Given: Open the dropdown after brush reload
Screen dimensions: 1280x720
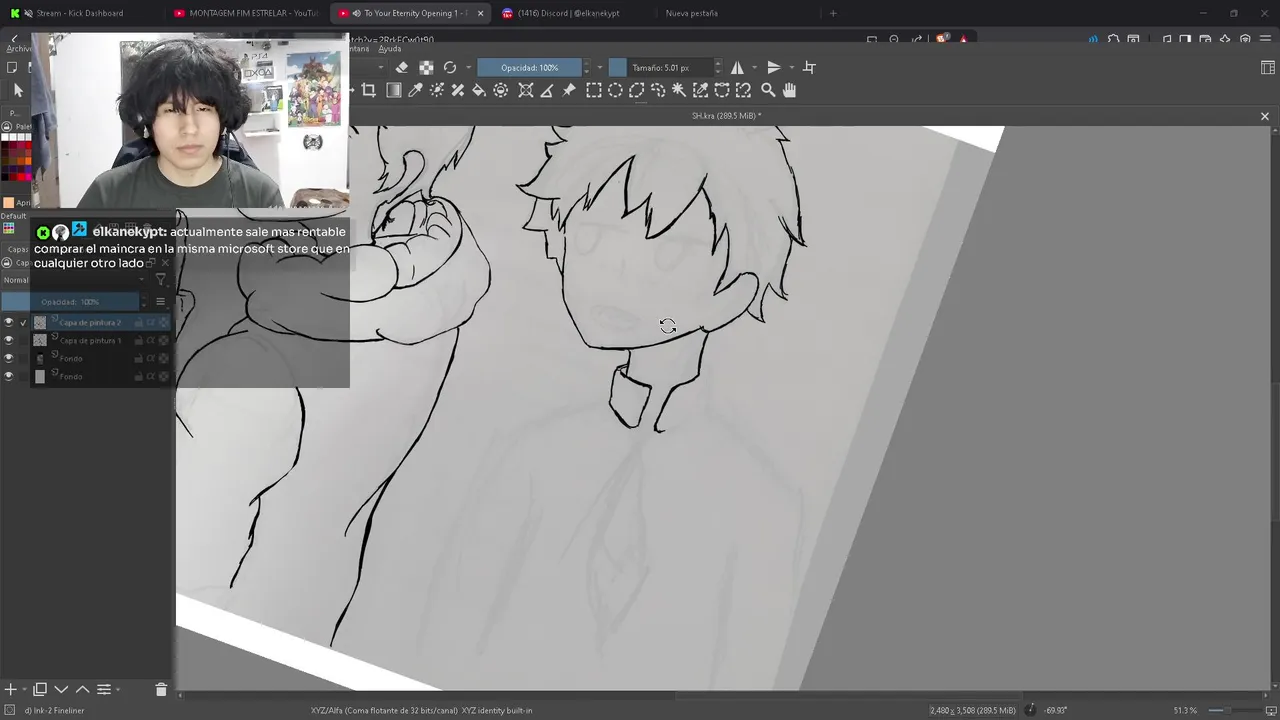Looking at the screenshot, I should pos(467,67).
